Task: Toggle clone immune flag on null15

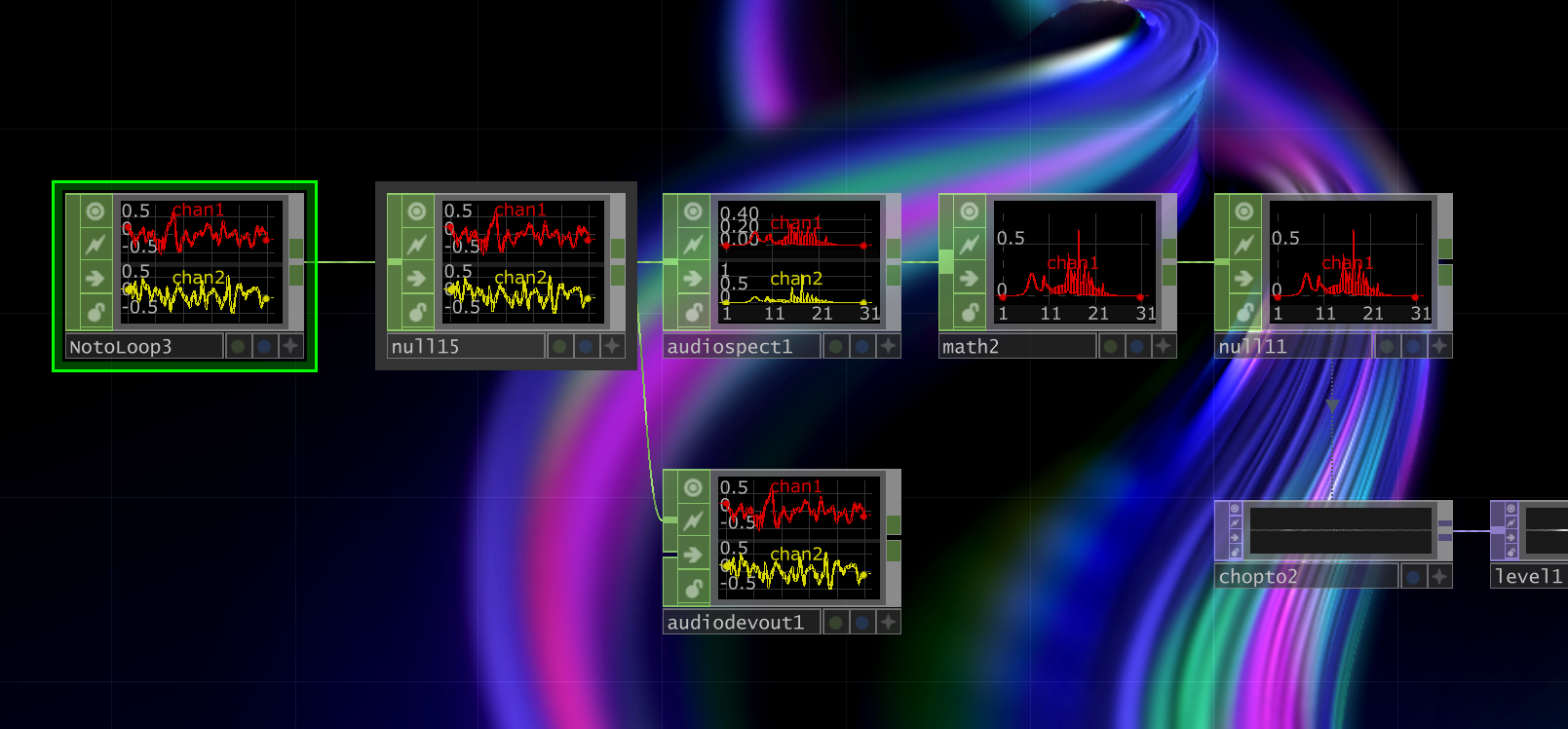Action: [x=417, y=245]
